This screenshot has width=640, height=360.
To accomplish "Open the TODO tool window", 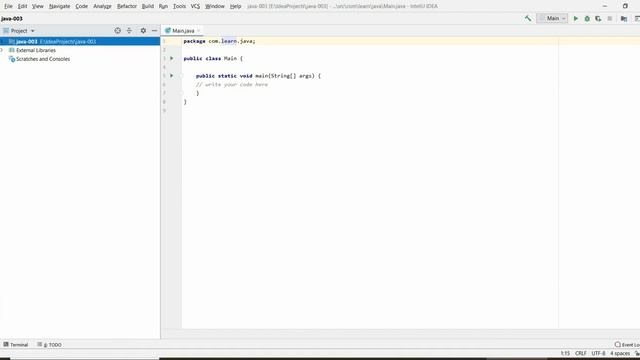I will [x=49, y=344].
